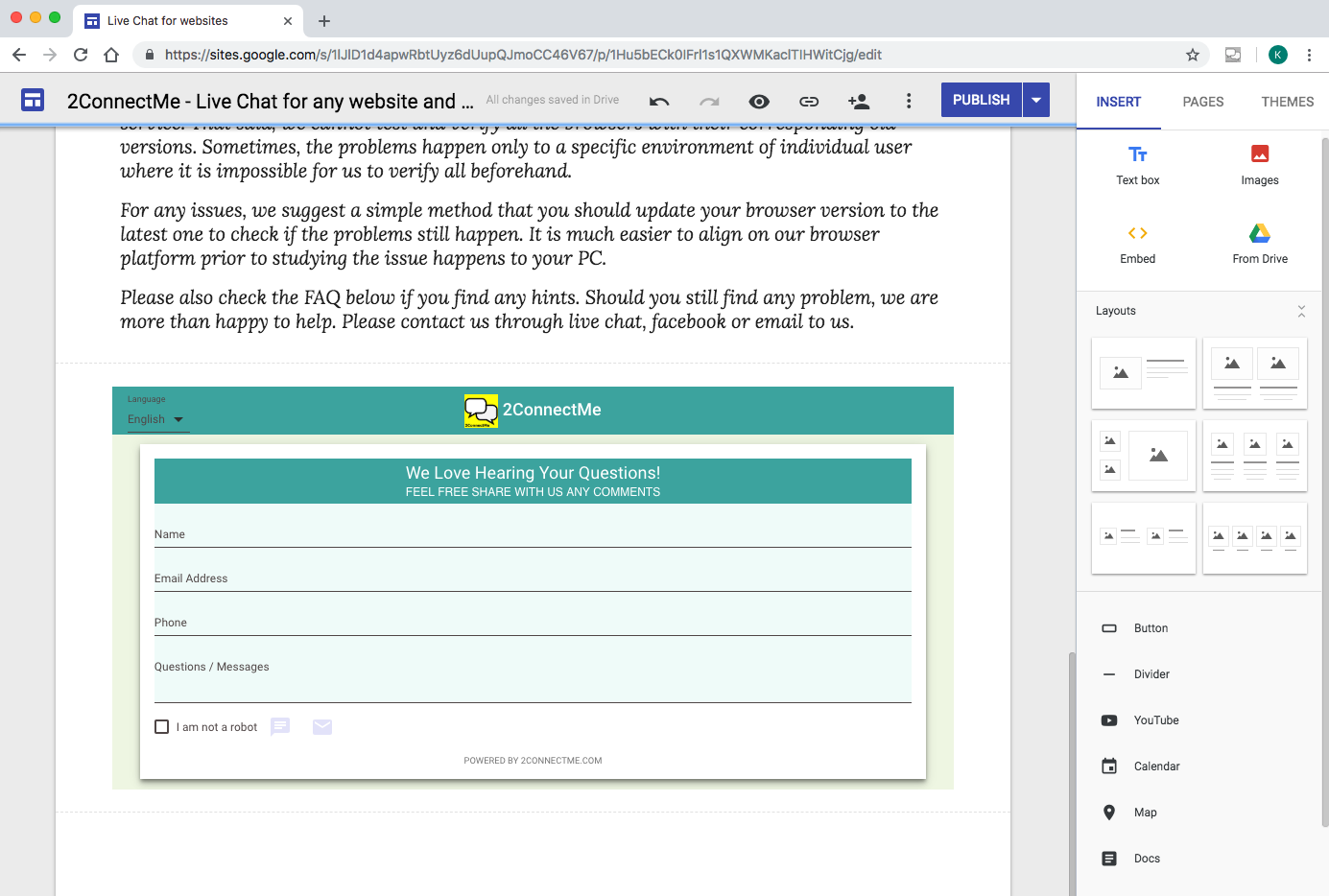This screenshot has height=896, width=1329.
Task: Open the POWERED BY 2CONNECTME.COM link
Action: [x=533, y=761]
